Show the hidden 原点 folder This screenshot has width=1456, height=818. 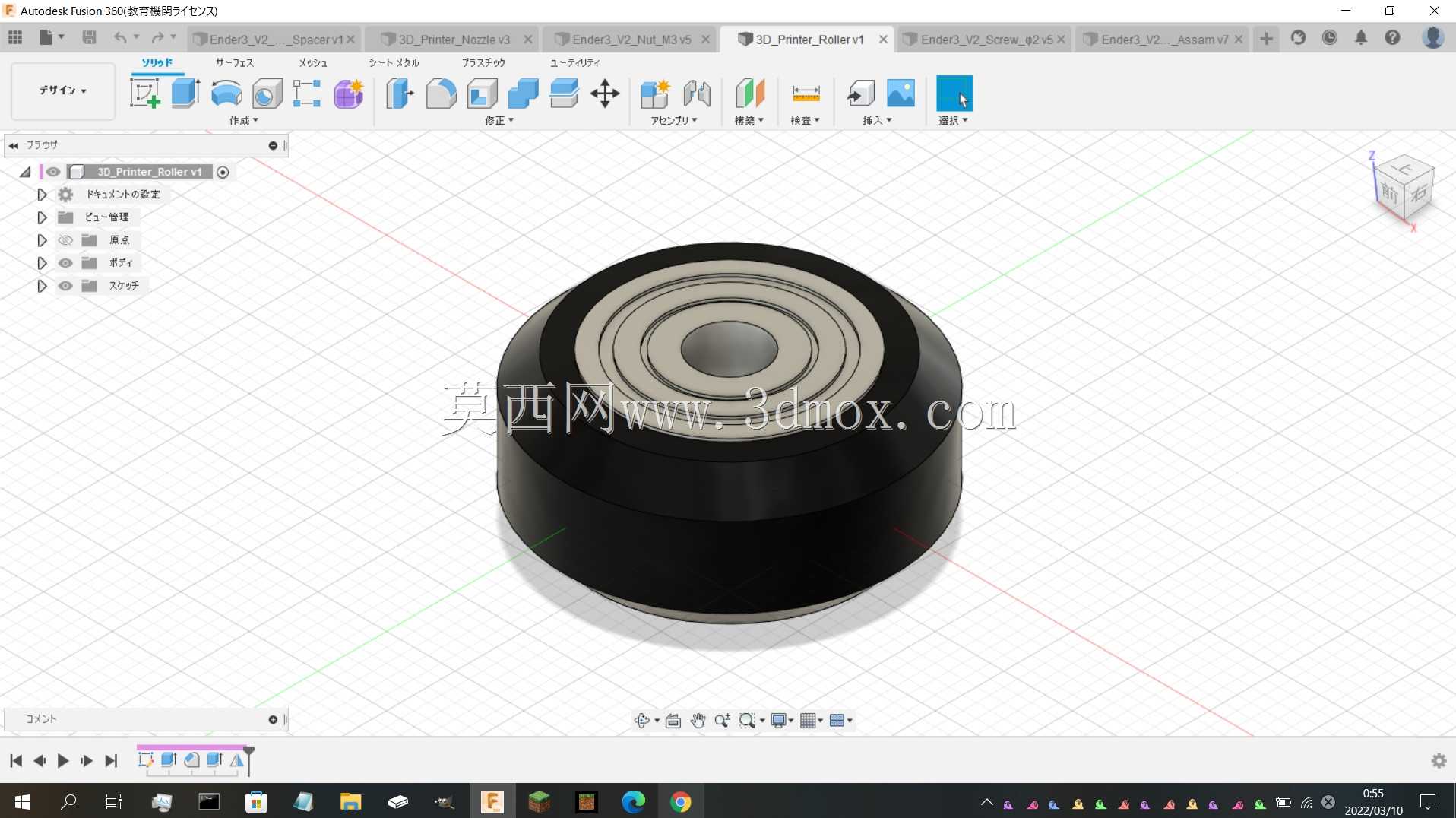tap(65, 240)
